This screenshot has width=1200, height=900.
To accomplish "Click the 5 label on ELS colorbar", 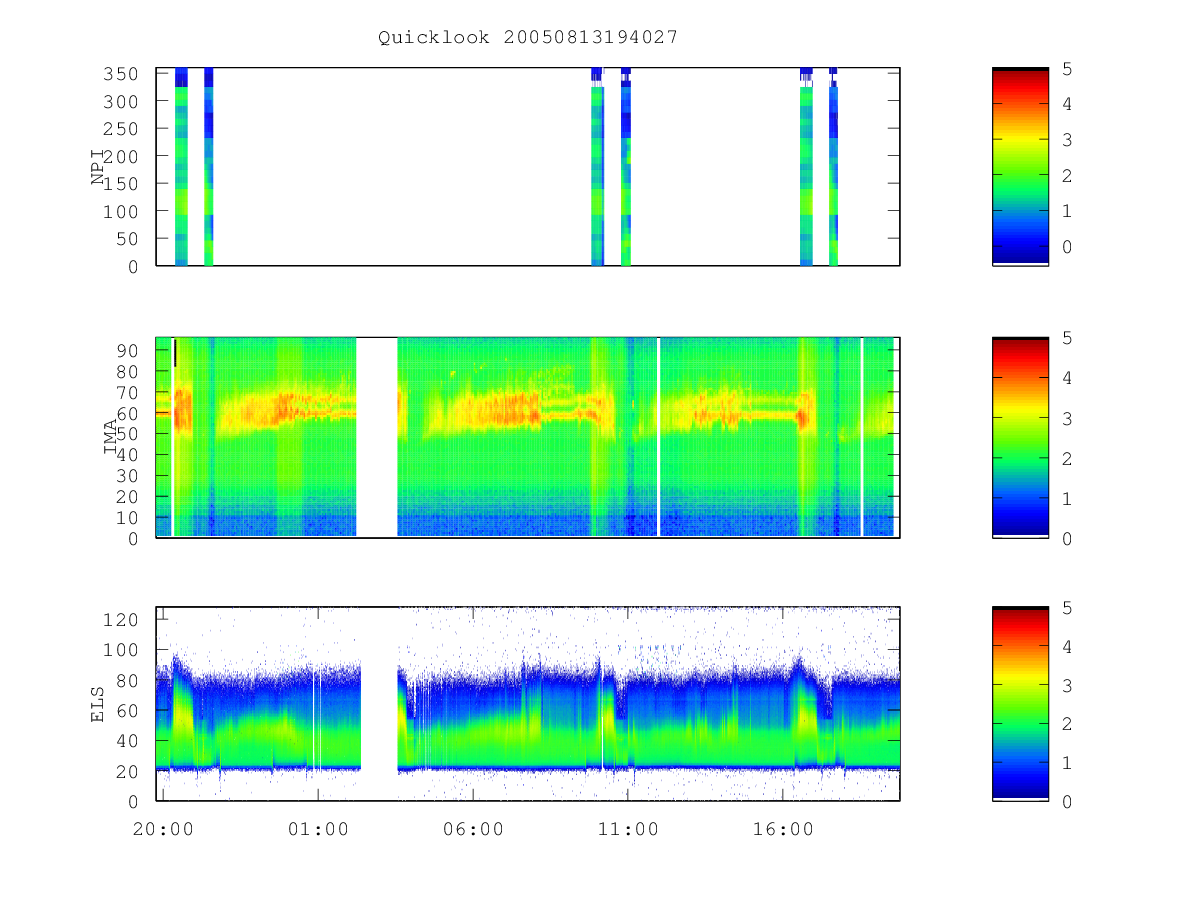I will 1067,608.
